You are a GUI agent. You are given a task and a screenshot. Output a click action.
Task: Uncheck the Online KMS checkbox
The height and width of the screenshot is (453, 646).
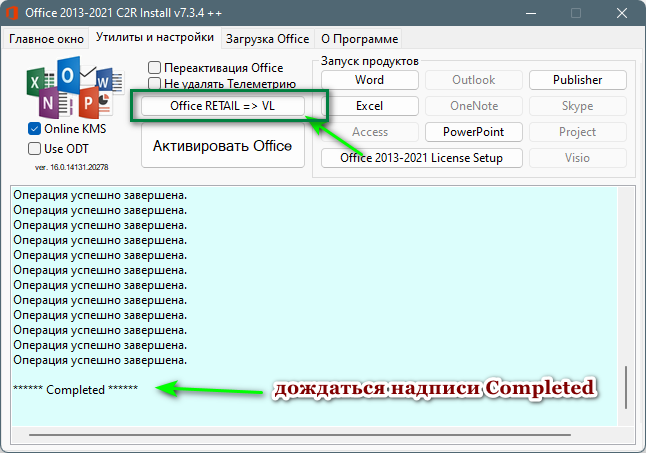point(35,129)
